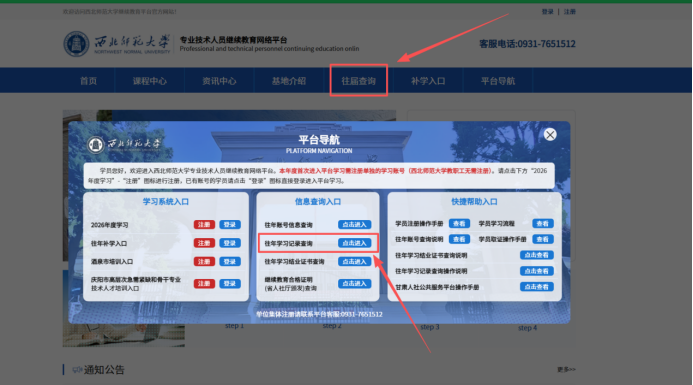Click 登录 for 2026年度学习

click(230, 225)
